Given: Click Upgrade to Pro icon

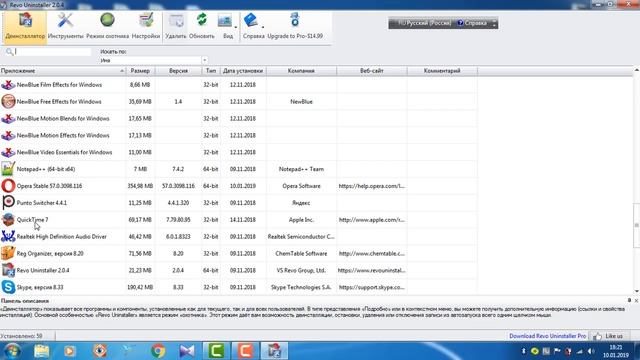Looking at the screenshot, I should (x=295, y=20).
